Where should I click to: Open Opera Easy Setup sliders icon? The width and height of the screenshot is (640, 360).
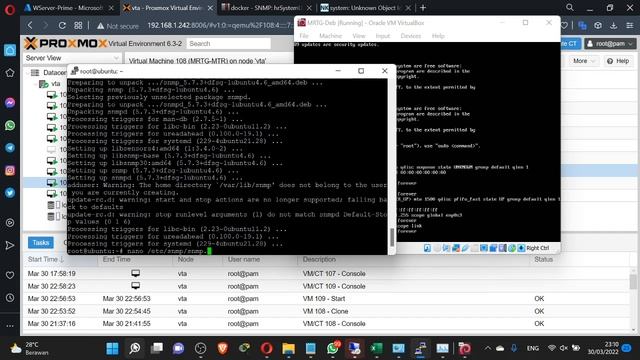click(x=629, y=26)
